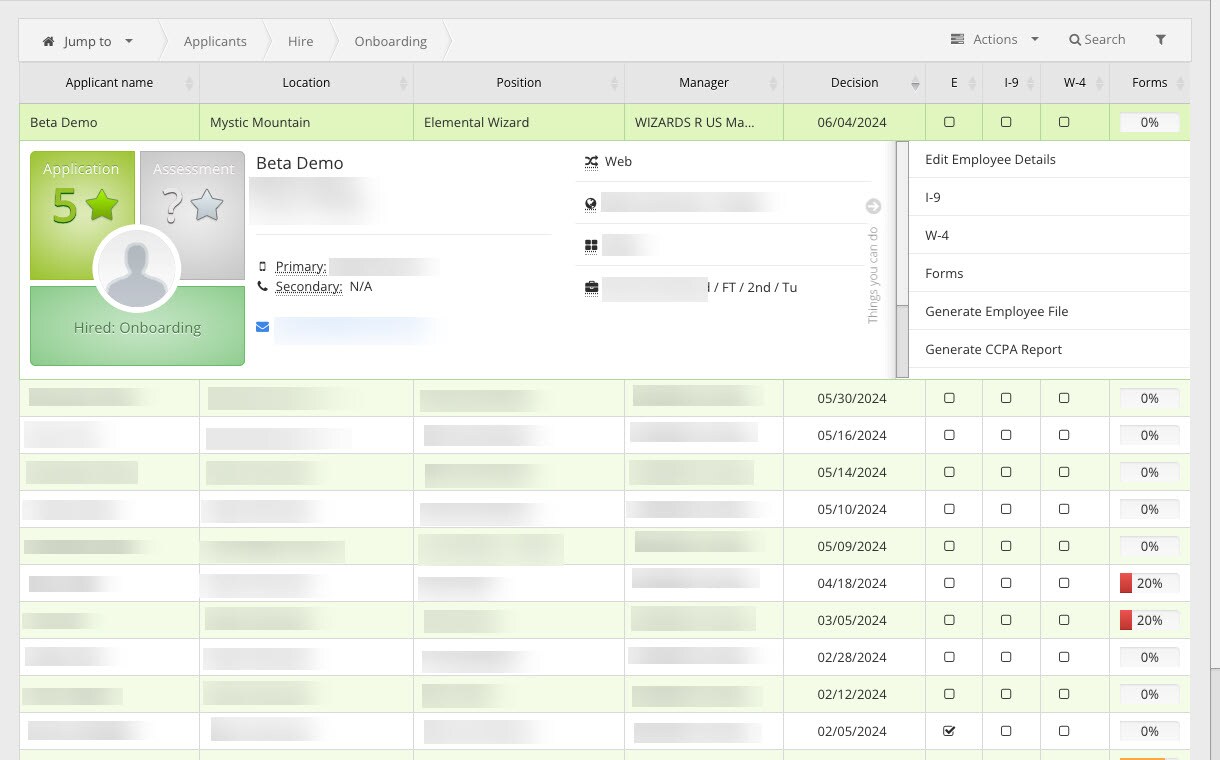The image size is (1220, 760).
Task: Open the Jump to dropdown arrow
Action: tap(129, 42)
